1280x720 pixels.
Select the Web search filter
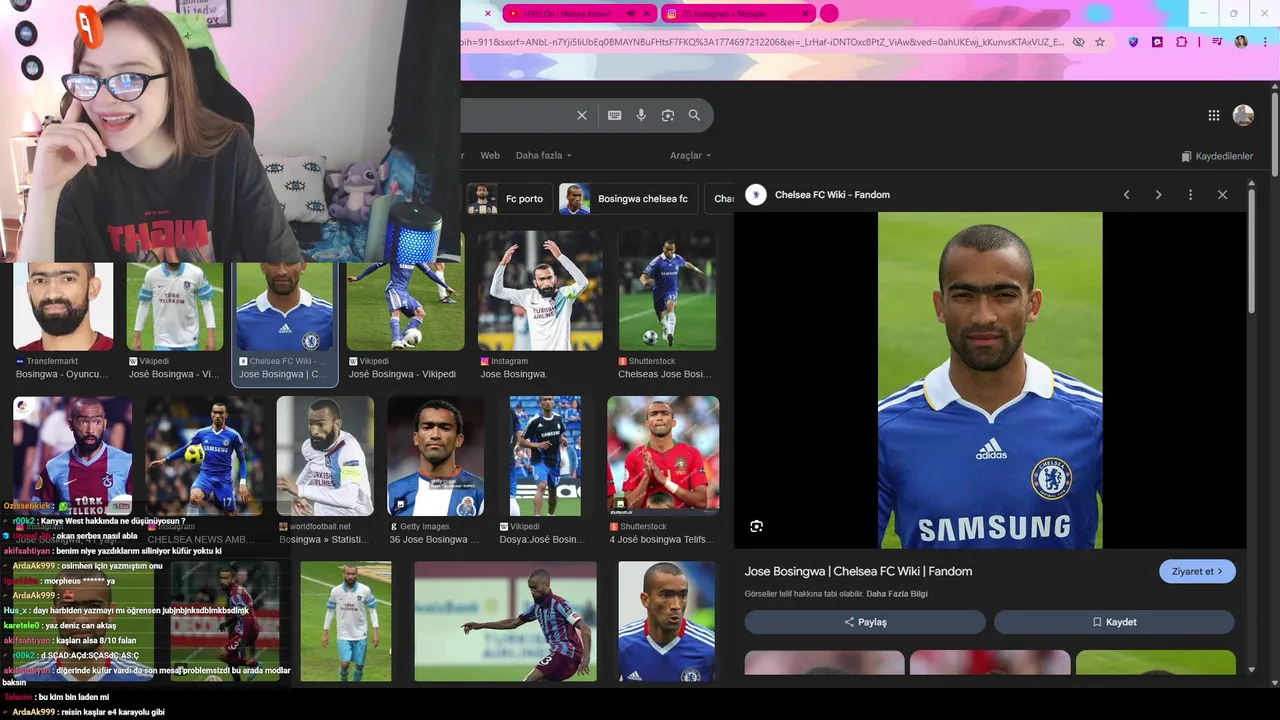point(490,155)
